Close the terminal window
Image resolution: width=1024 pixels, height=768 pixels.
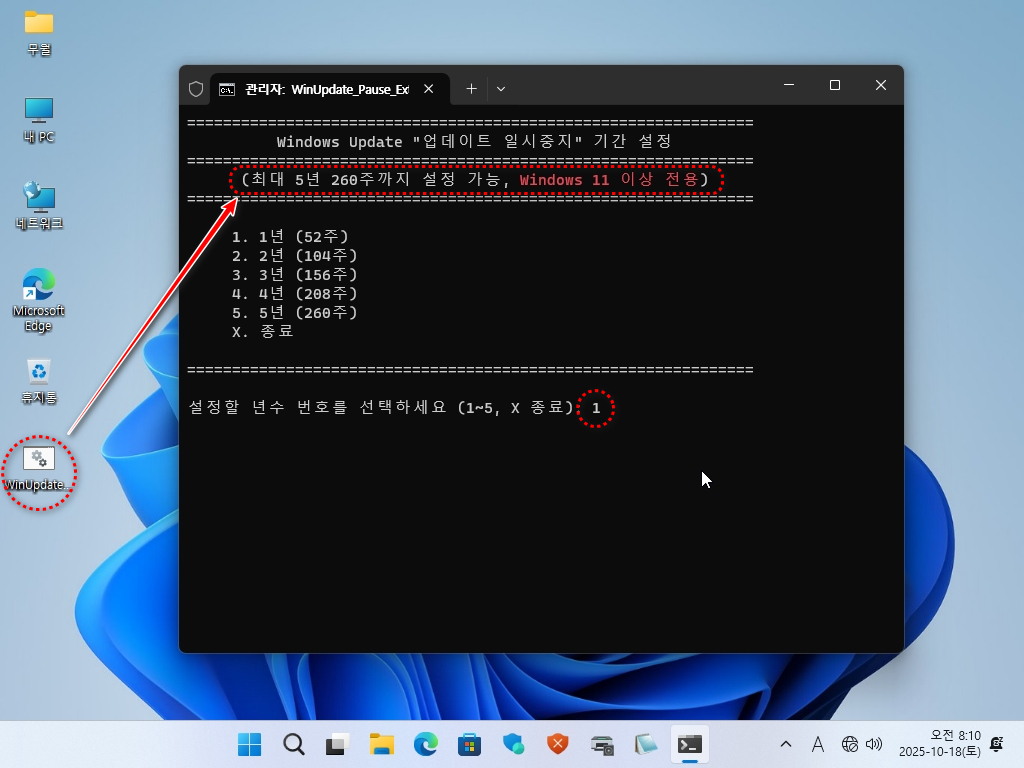[x=881, y=86]
